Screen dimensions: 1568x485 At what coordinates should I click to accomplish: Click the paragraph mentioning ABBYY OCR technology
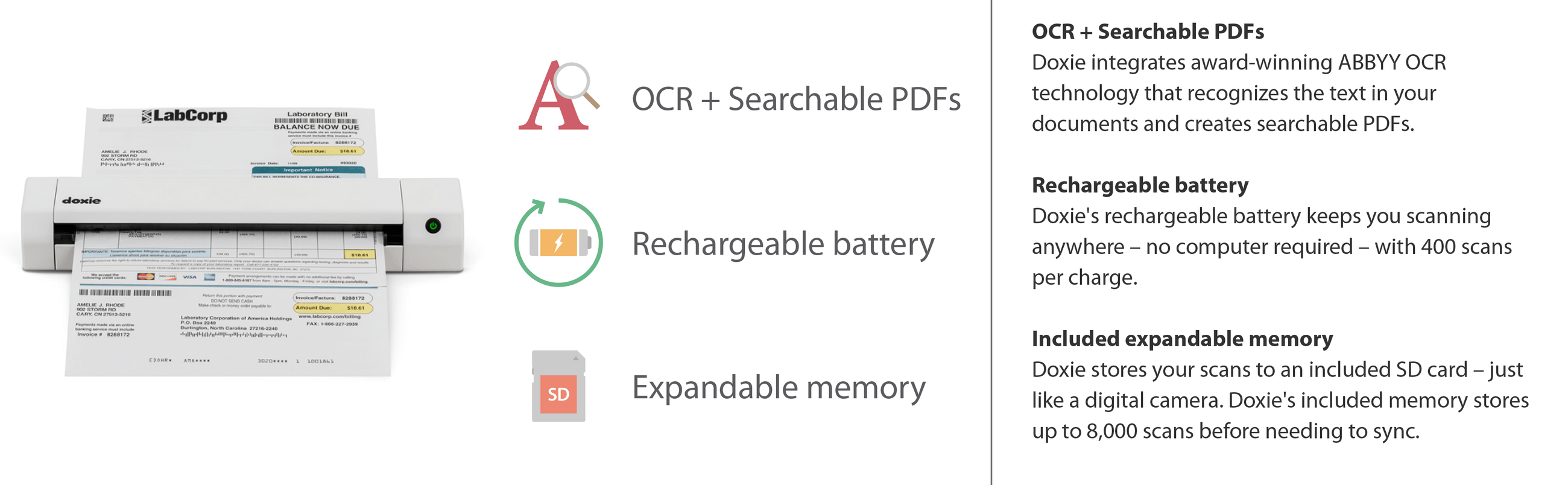(1238, 93)
